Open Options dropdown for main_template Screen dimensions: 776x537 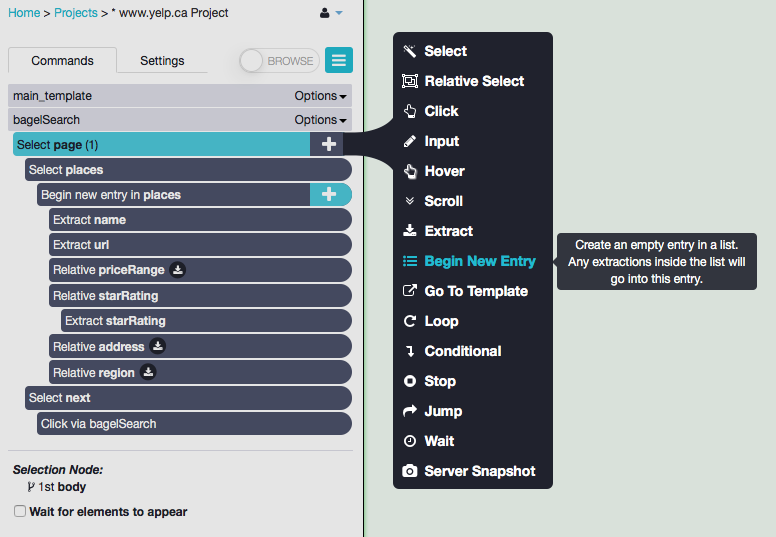click(320, 96)
